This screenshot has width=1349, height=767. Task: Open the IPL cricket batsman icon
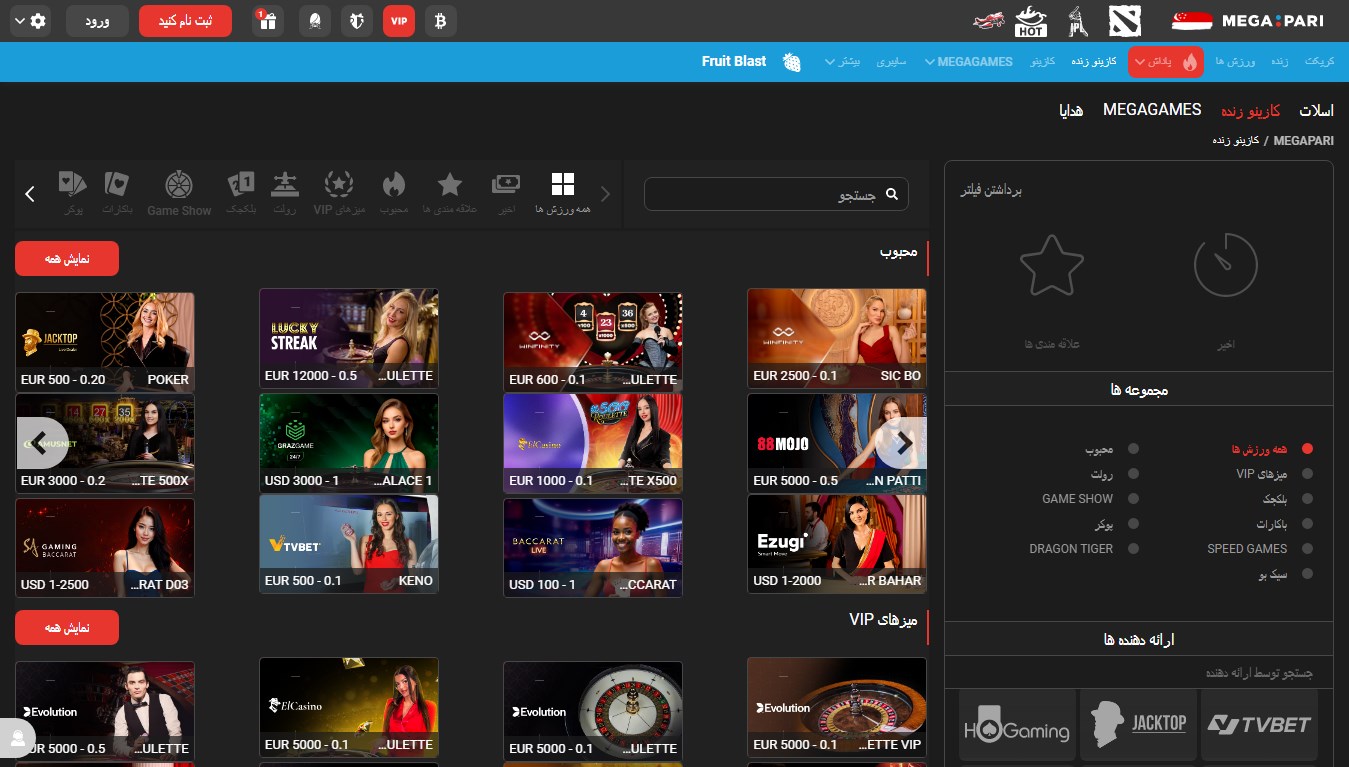point(1078,20)
